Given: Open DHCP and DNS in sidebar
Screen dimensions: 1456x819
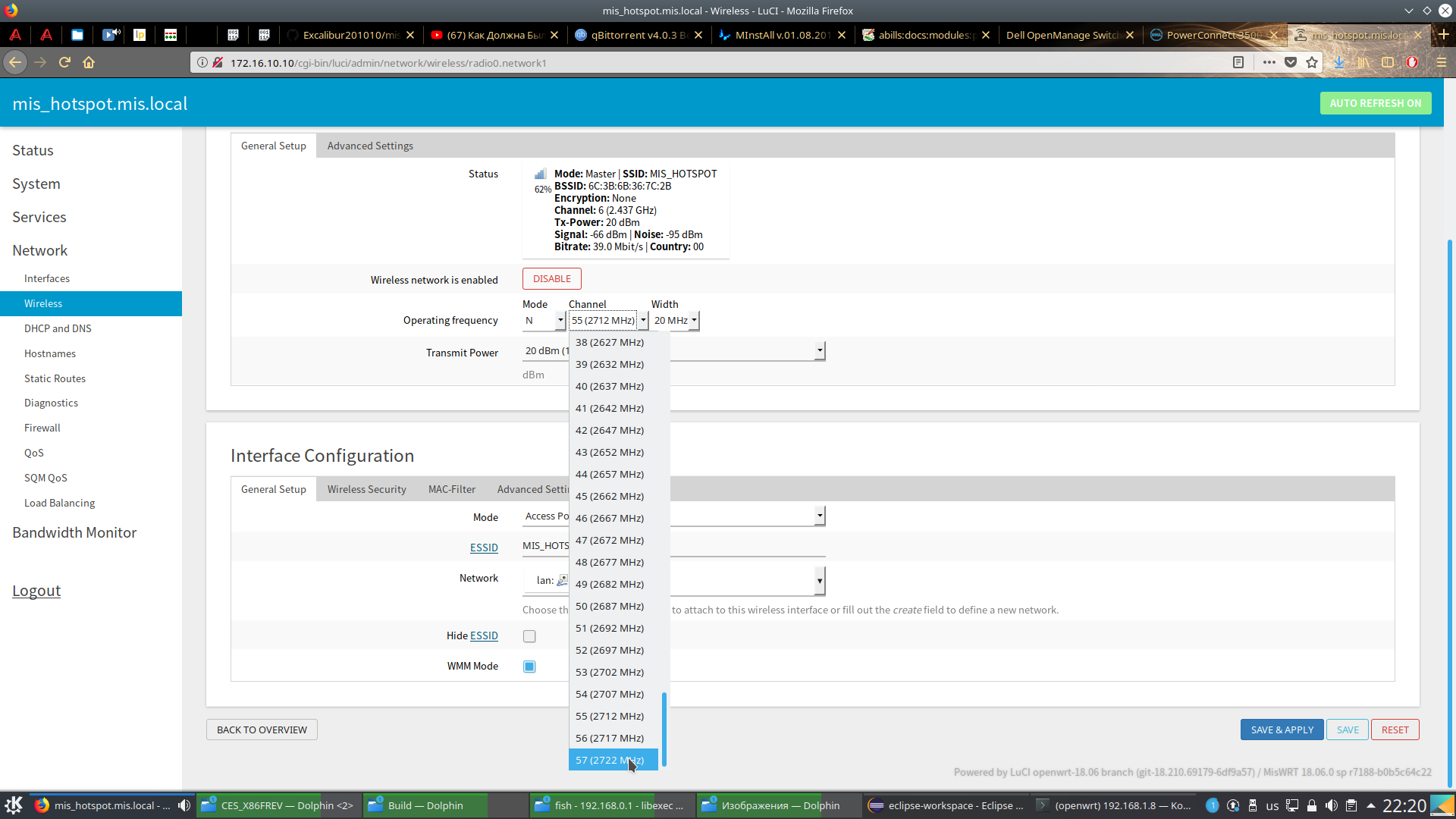Looking at the screenshot, I should tap(58, 328).
